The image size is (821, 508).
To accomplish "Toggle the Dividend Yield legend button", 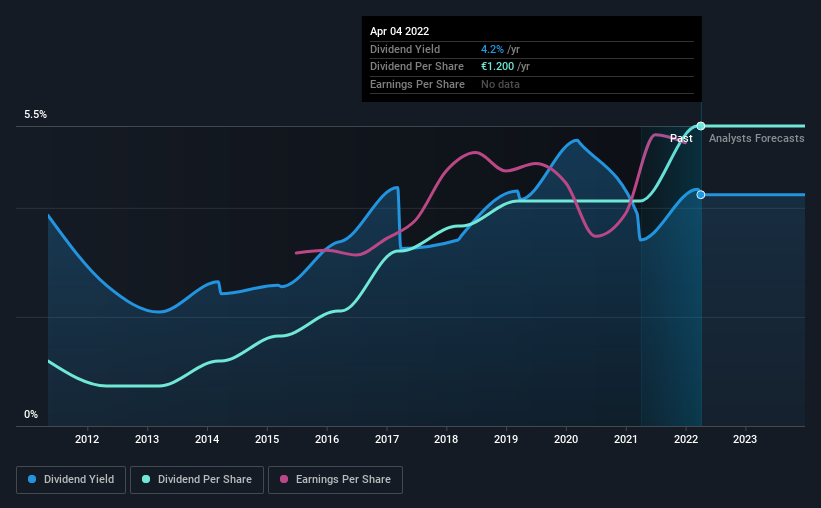I will coord(71,480).
